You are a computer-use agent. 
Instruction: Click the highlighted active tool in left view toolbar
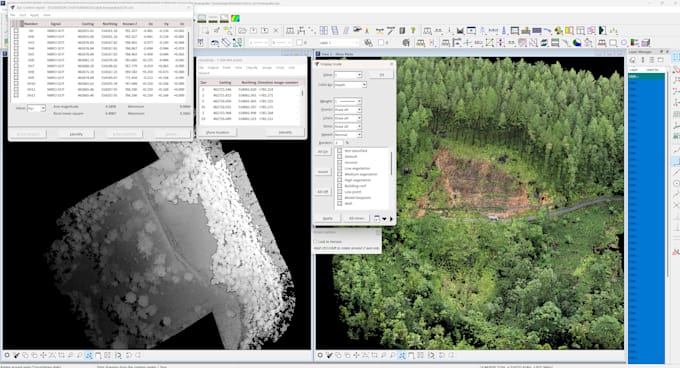pos(89,355)
